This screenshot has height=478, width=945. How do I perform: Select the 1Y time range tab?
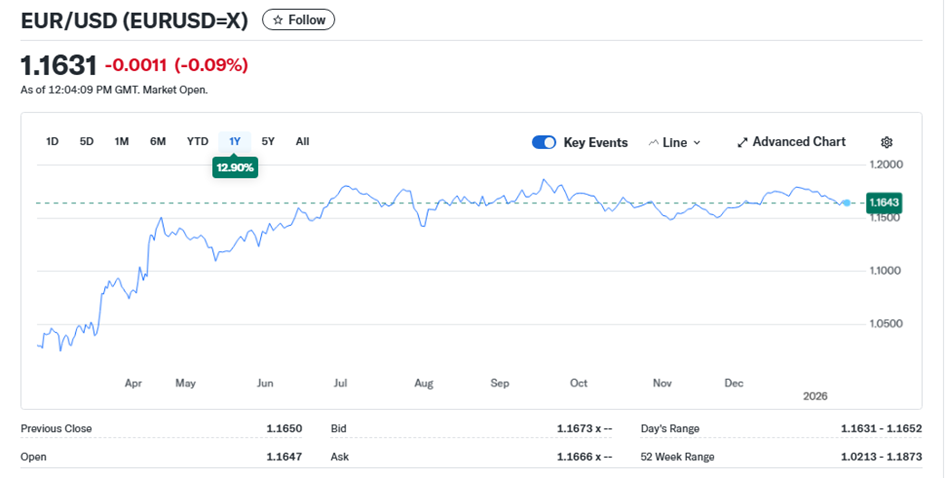tap(235, 142)
